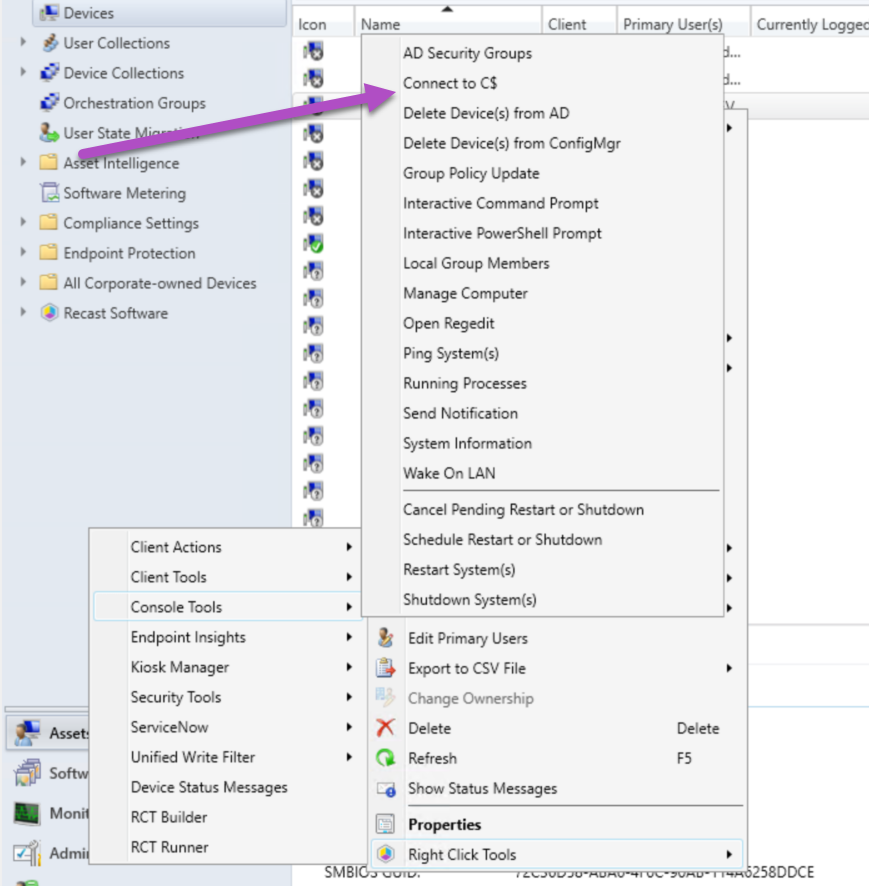Select Wake On LAN entry
Screen dimensions: 869x886
[449, 473]
